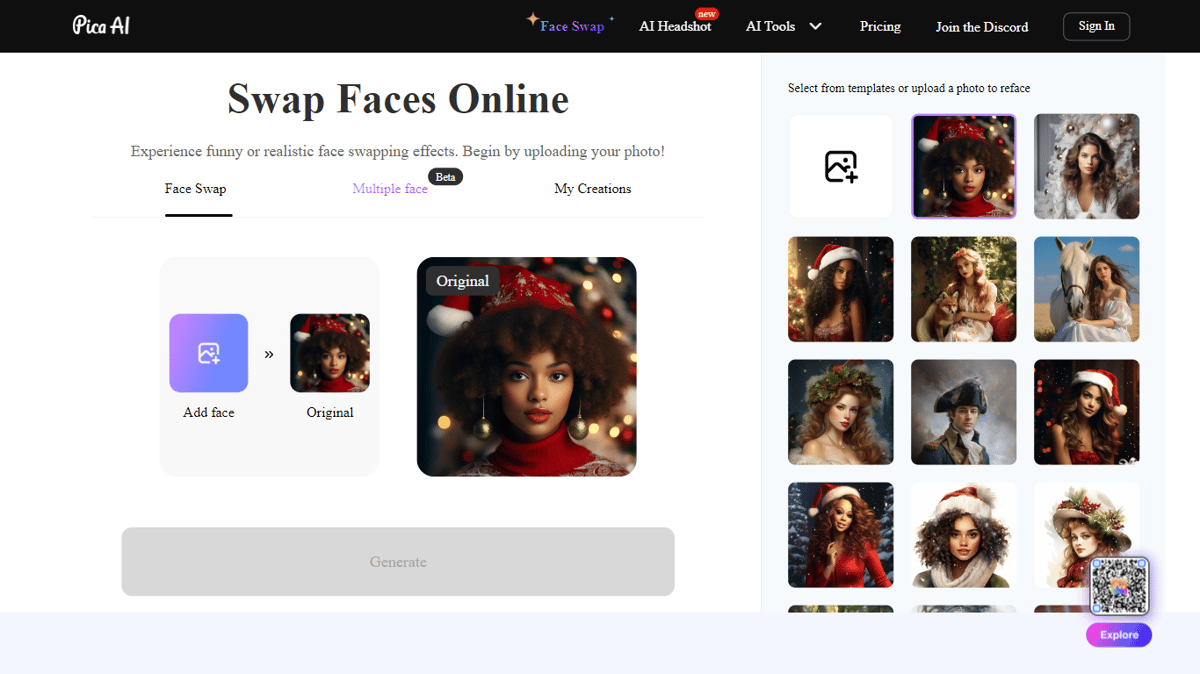Click the greyed-out Generate button
1200x674 pixels.
398,562
